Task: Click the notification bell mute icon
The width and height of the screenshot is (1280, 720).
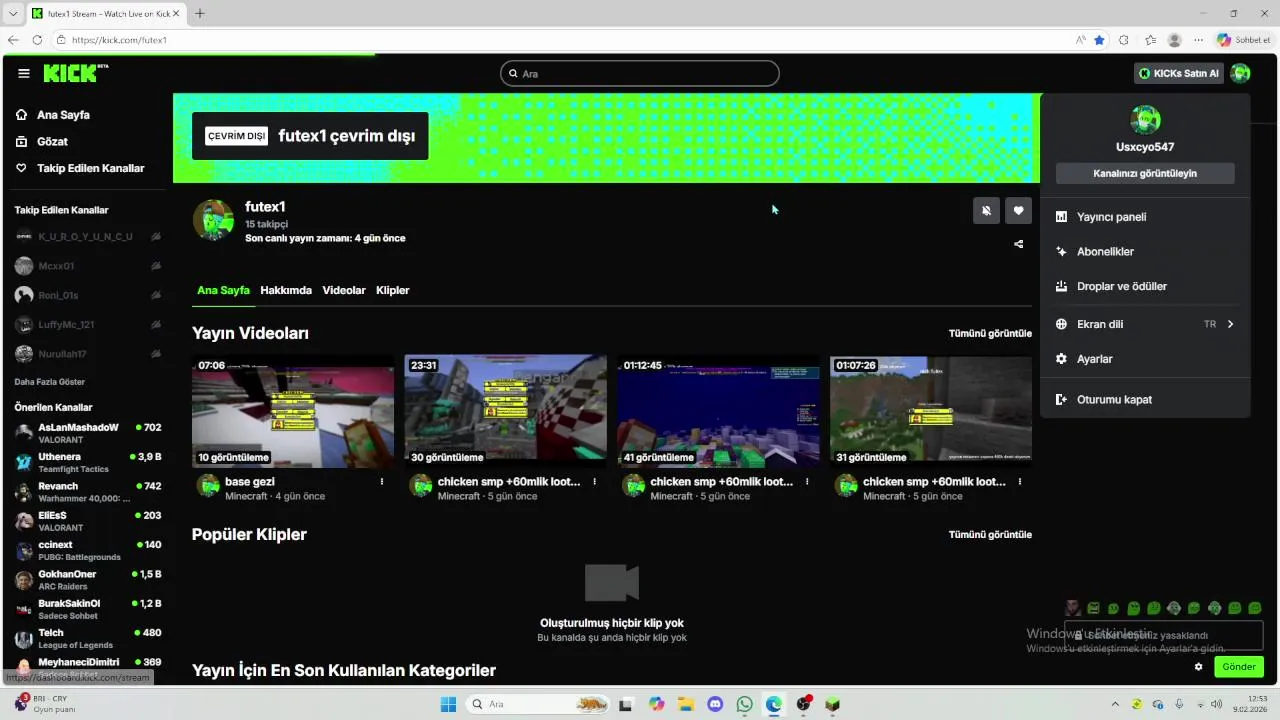Action: [x=986, y=210]
